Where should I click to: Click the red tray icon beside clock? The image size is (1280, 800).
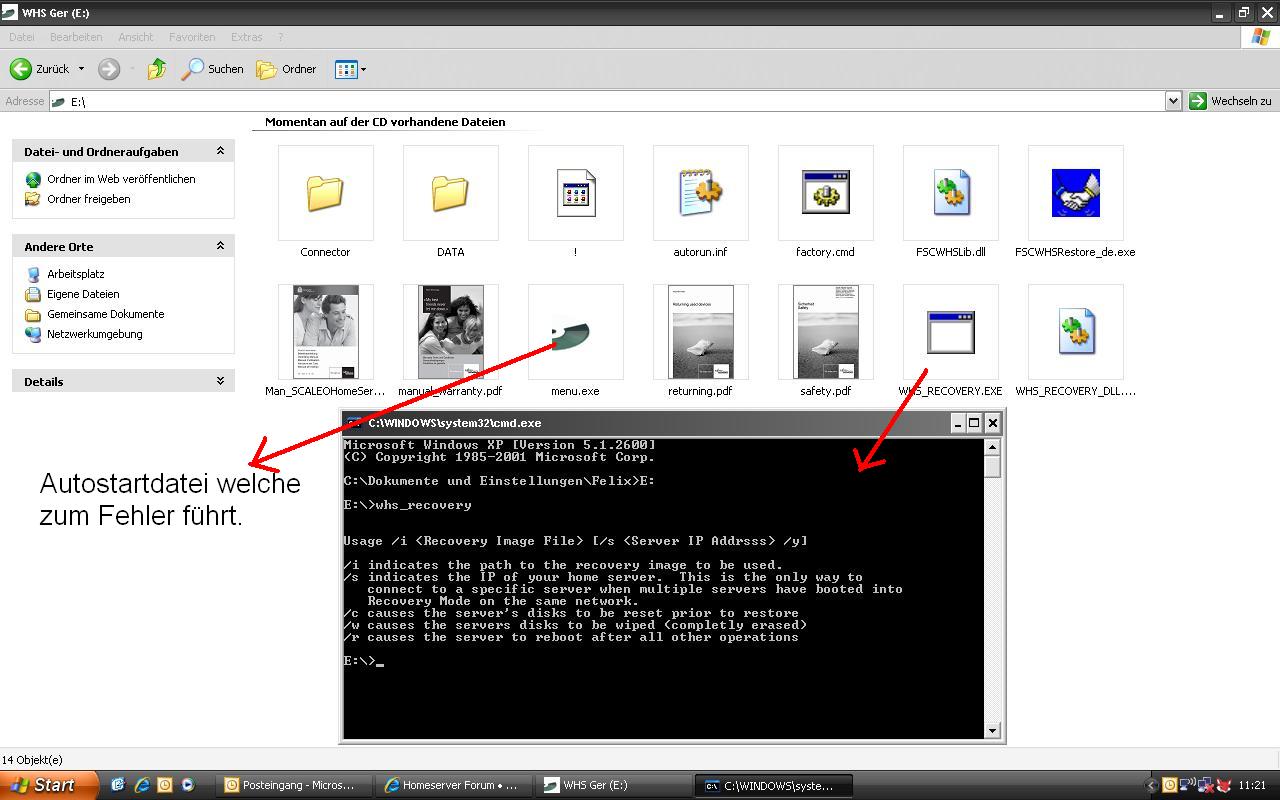(x=1222, y=785)
